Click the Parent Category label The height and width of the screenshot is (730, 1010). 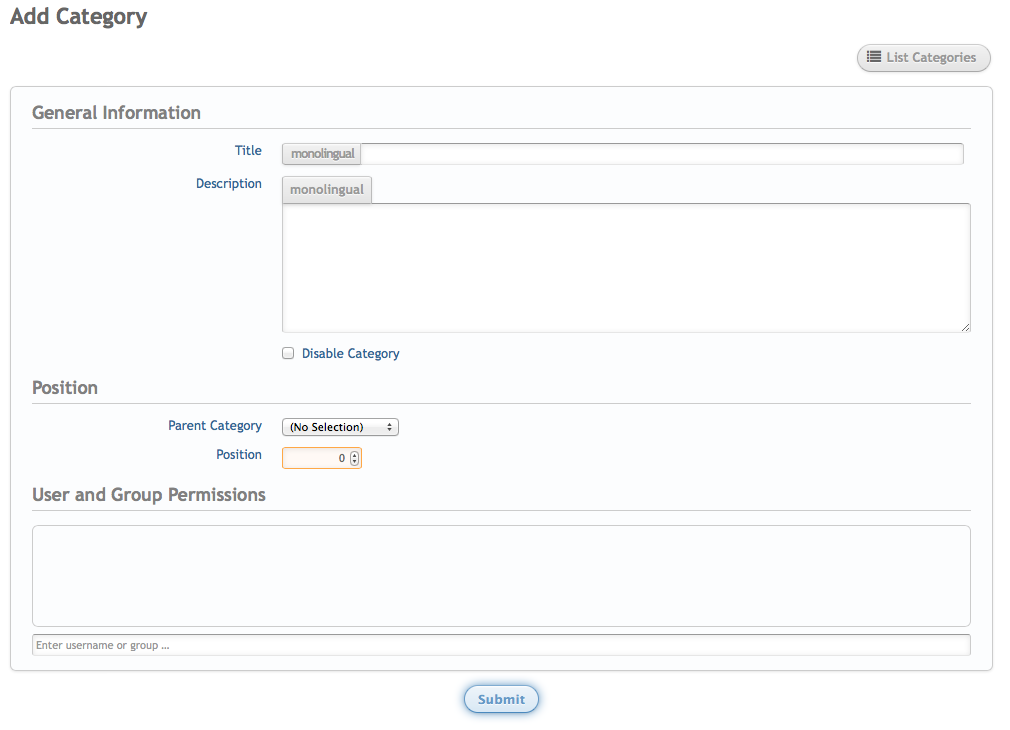coord(215,426)
